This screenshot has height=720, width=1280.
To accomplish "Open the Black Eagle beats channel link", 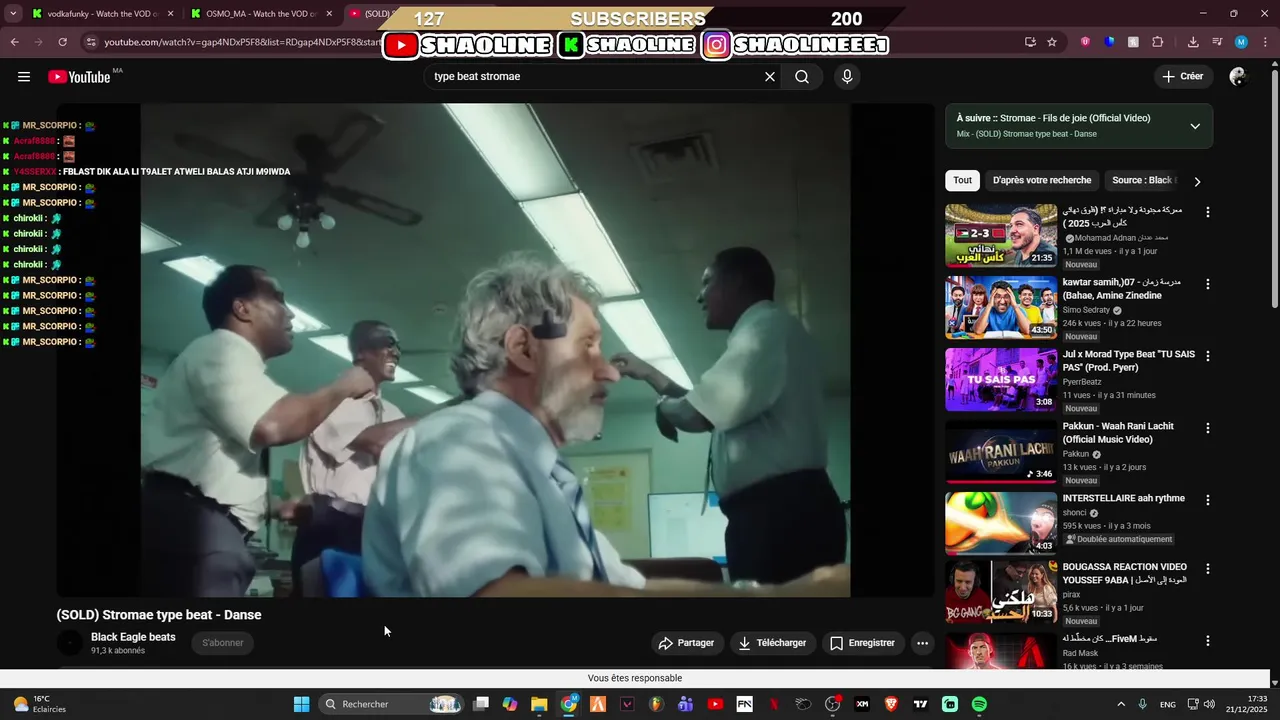I will (x=133, y=637).
